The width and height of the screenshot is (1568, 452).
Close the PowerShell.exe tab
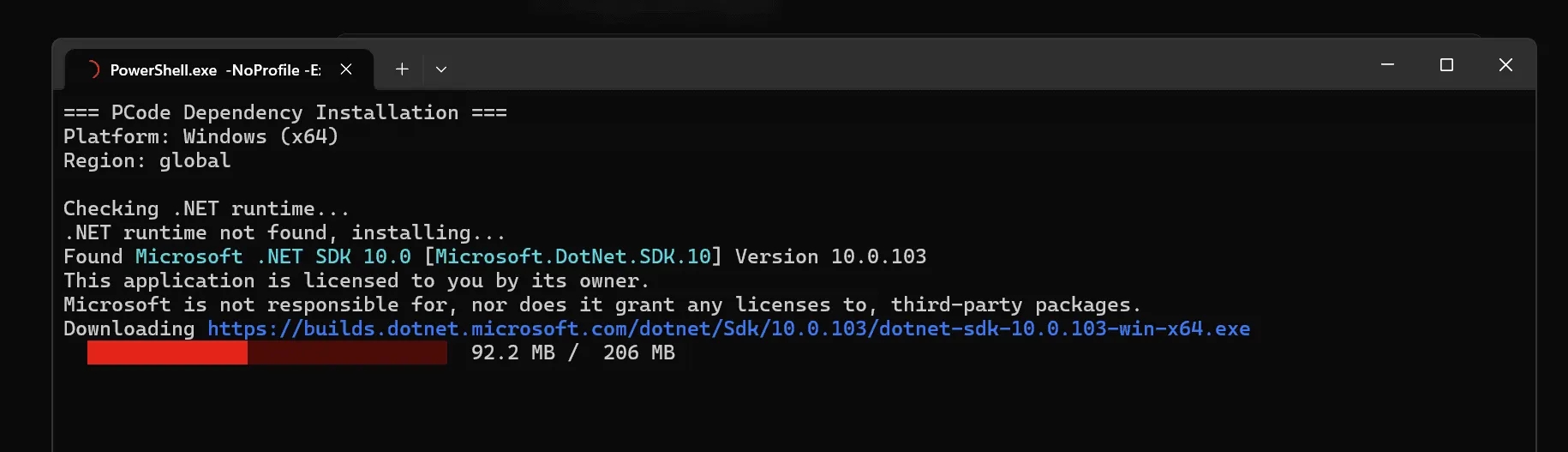[346, 69]
